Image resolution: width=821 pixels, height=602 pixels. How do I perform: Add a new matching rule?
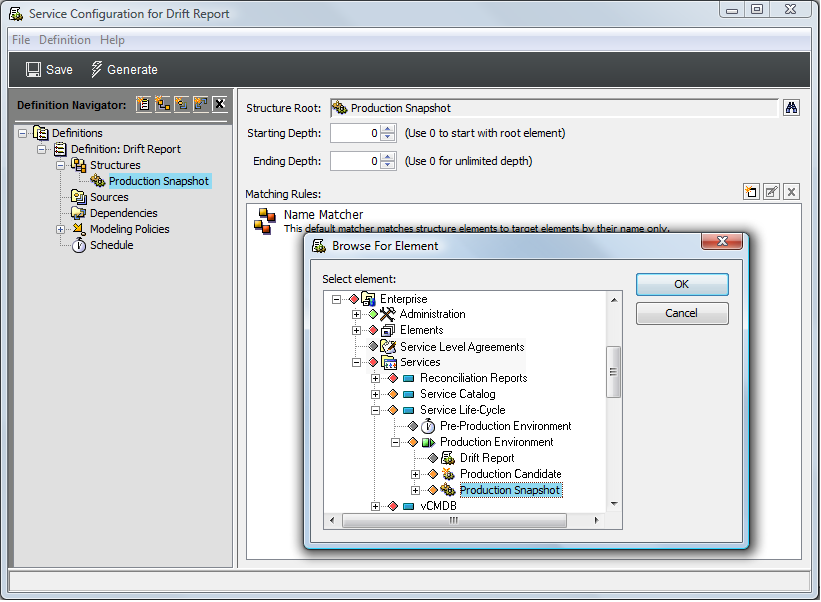point(751,192)
